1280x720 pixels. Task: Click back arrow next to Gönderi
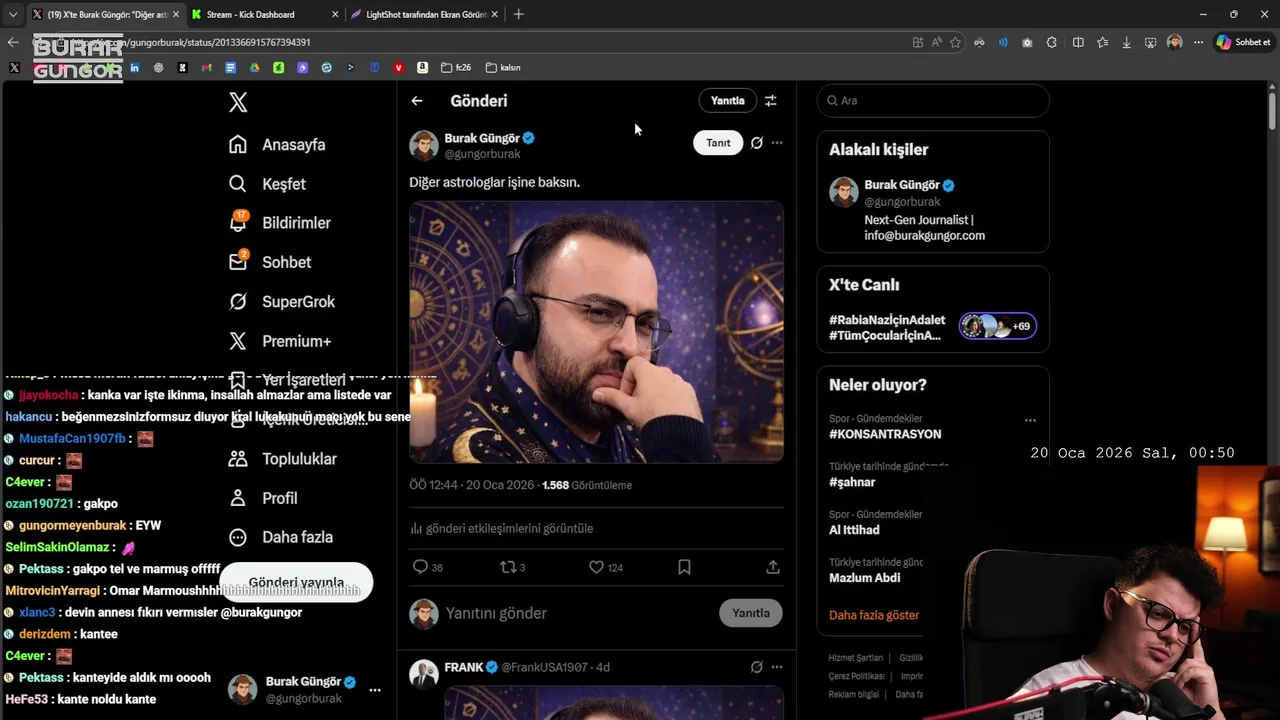(417, 101)
